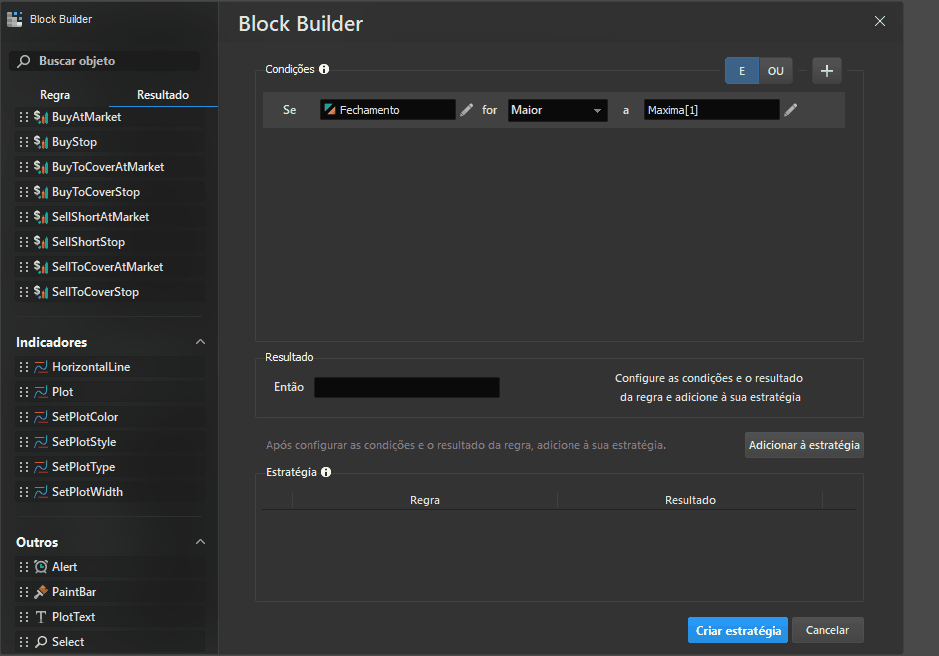
Task: Switch the condition operator to OU
Action: click(x=776, y=71)
